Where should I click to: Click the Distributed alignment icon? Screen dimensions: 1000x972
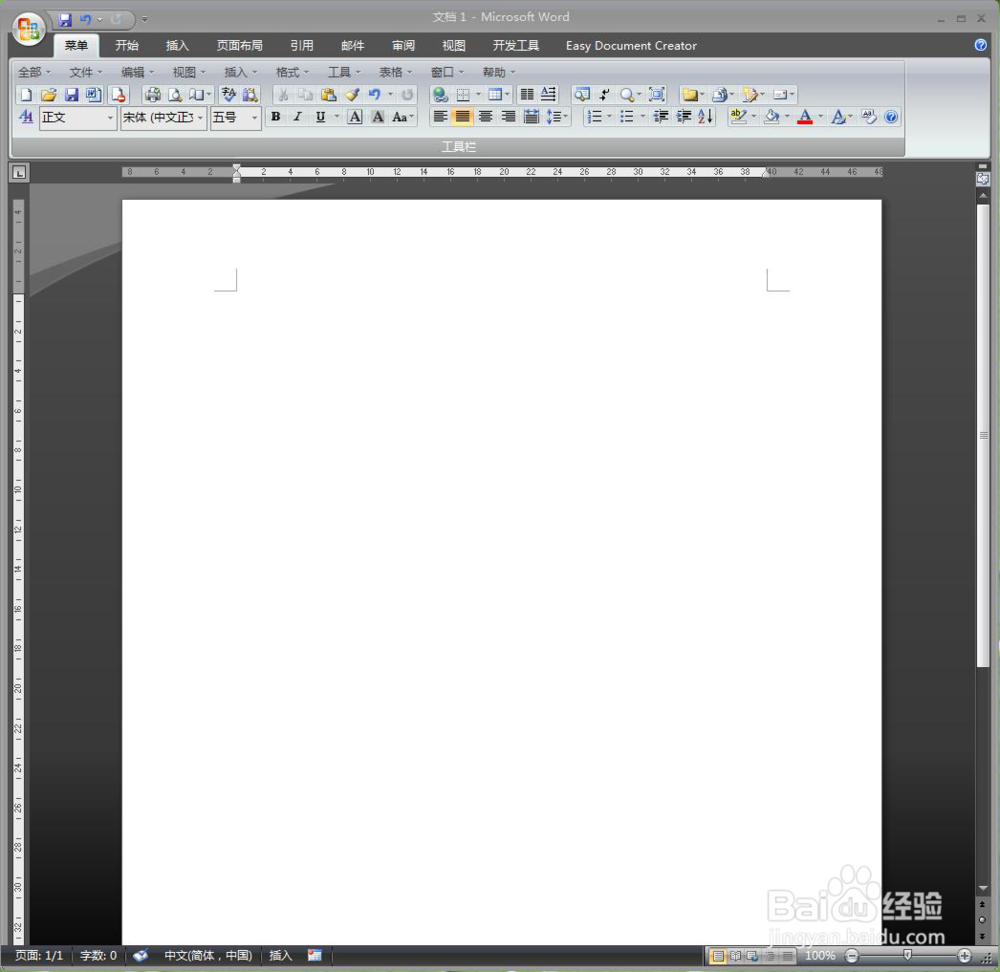tap(531, 117)
